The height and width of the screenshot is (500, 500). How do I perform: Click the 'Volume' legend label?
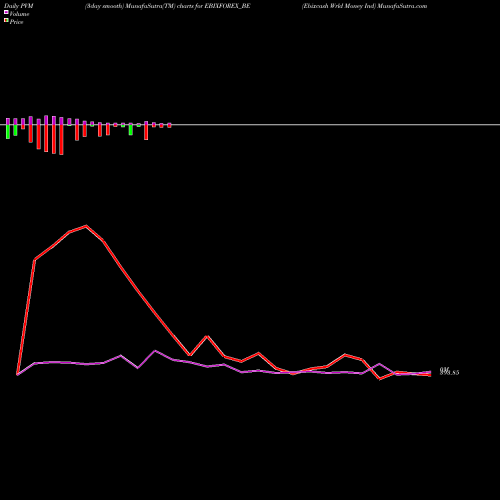click(x=19, y=14)
